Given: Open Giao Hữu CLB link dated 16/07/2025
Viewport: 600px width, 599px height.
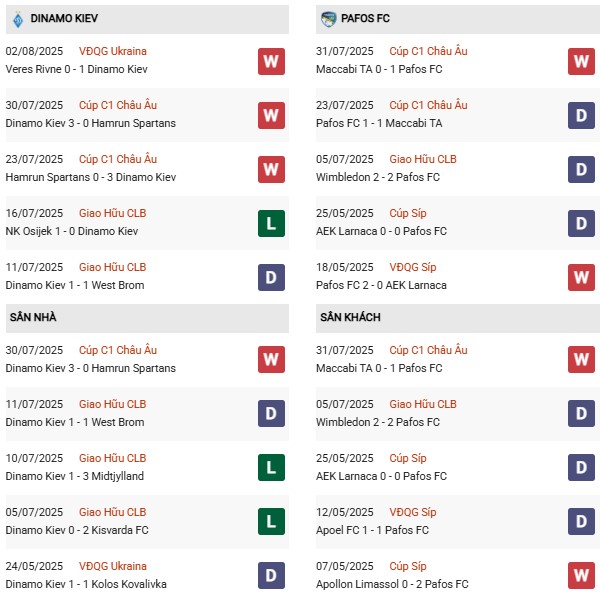Looking at the screenshot, I should (112, 213).
